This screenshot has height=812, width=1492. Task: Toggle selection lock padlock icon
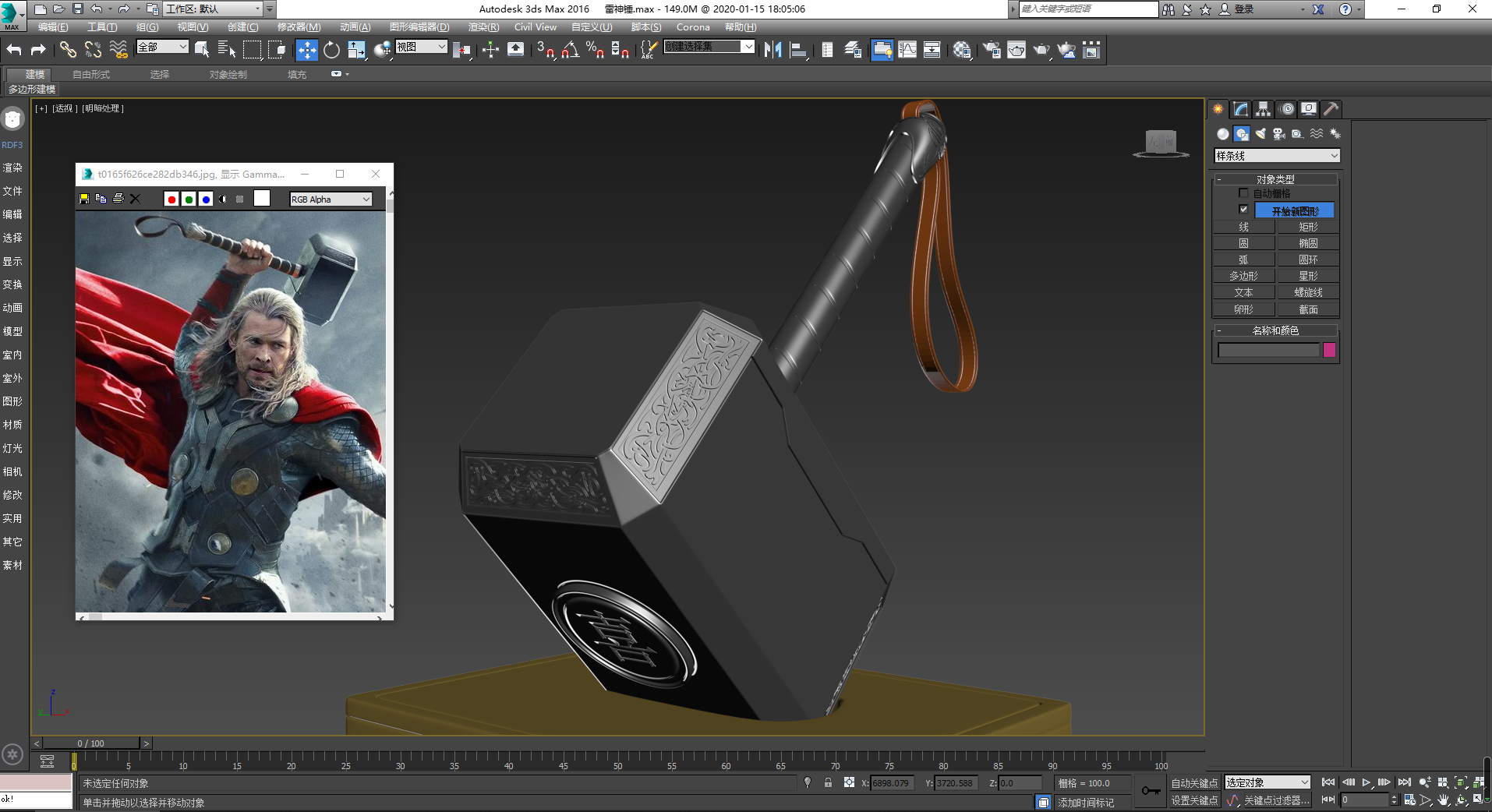[828, 782]
